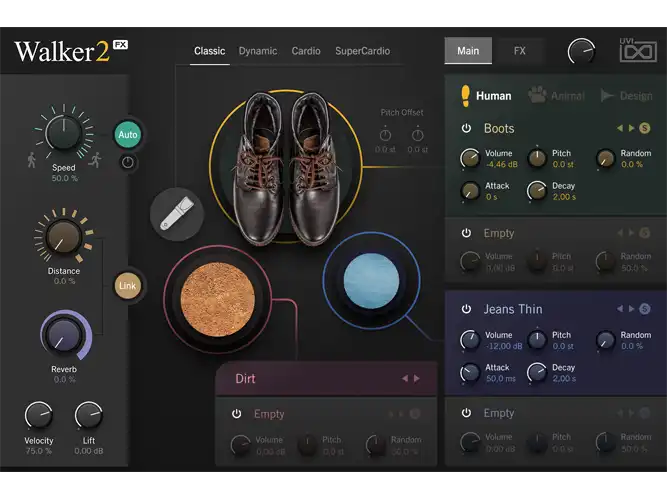Click the Velocity knob
The image size is (667, 500).
pos(38,415)
